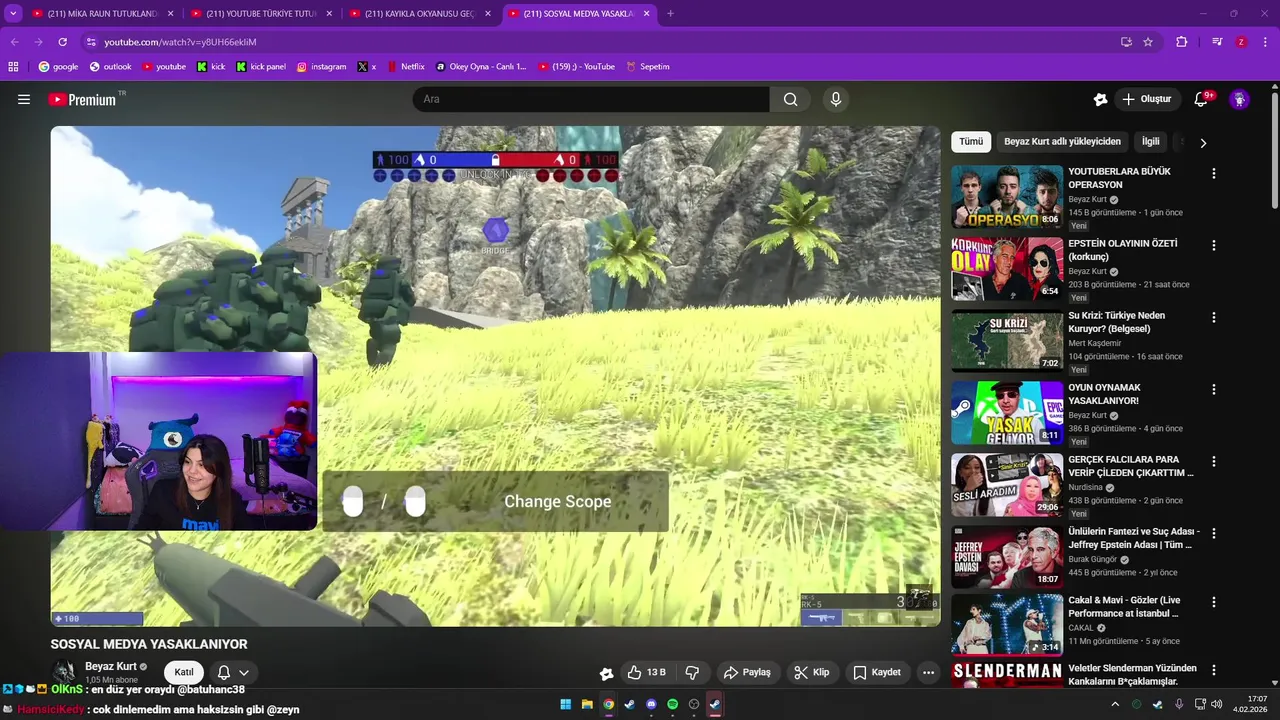
Task: Open YOUTUBERLARA BÜYÜK OPERASYON thumbnail
Action: [1007, 197]
